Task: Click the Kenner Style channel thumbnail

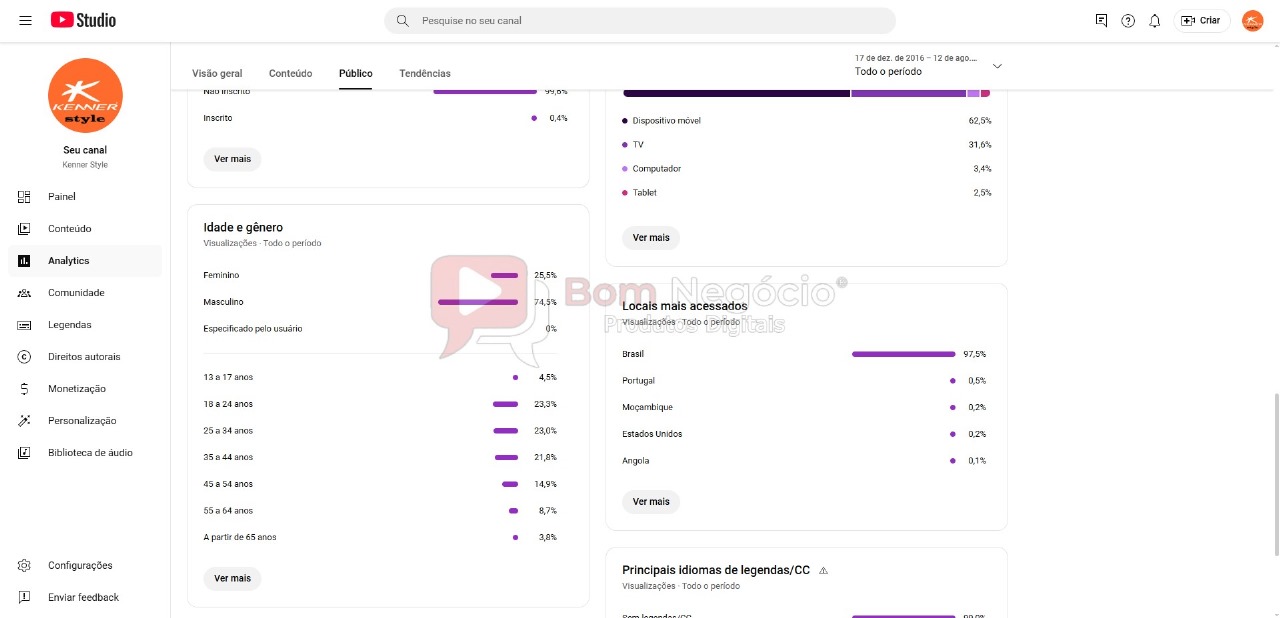Action: point(85,95)
